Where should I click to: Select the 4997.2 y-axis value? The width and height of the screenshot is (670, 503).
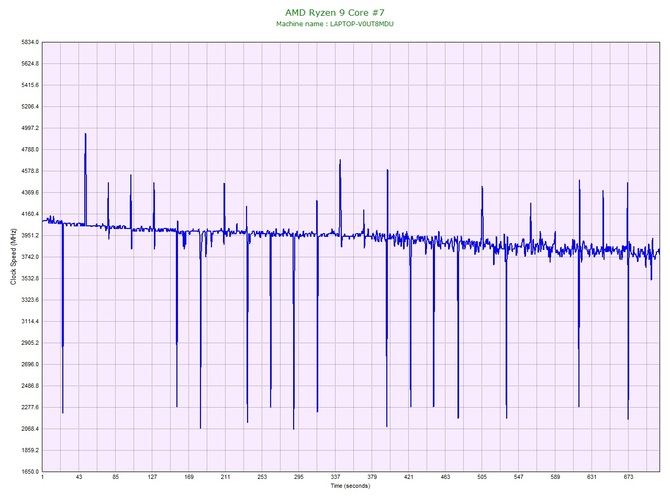point(30,128)
